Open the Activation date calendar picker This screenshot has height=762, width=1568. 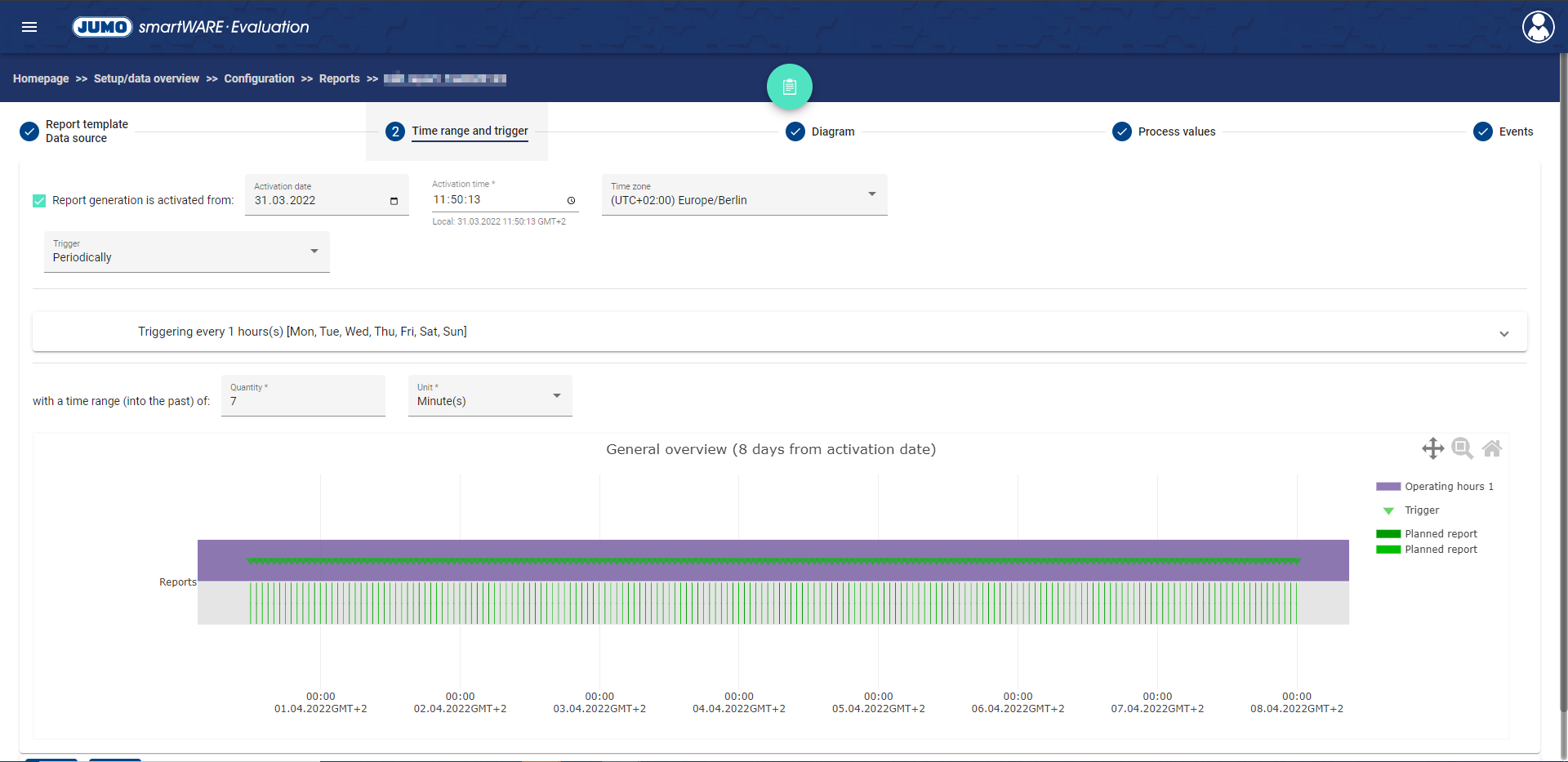point(394,201)
